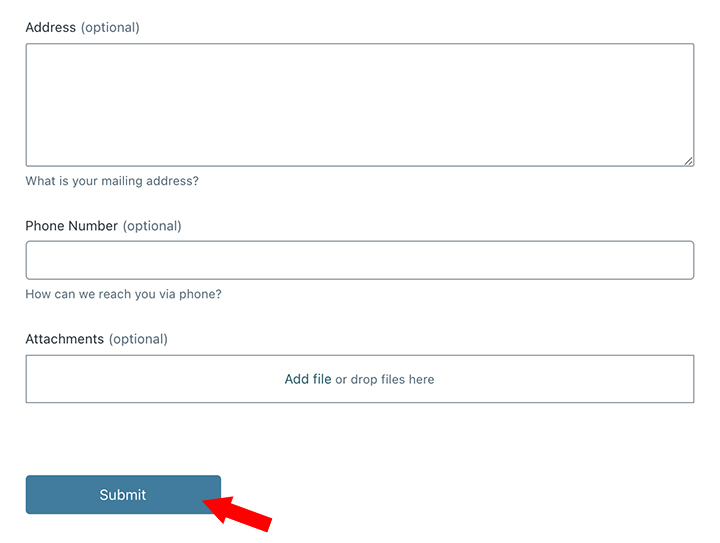
Task: Click the Submit button
Action: (x=123, y=495)
